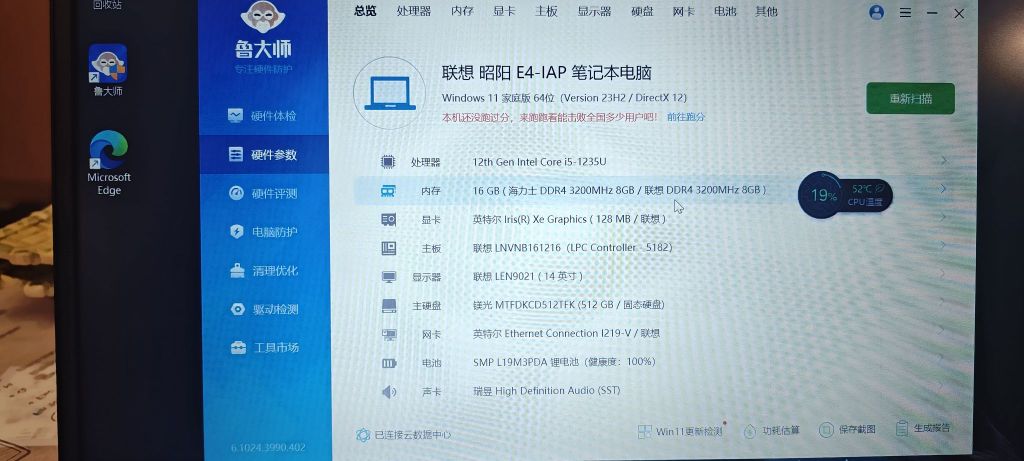
Task: Open the 回收站 desktop icon
Action: pyautogui.click(x=107, y=5)
